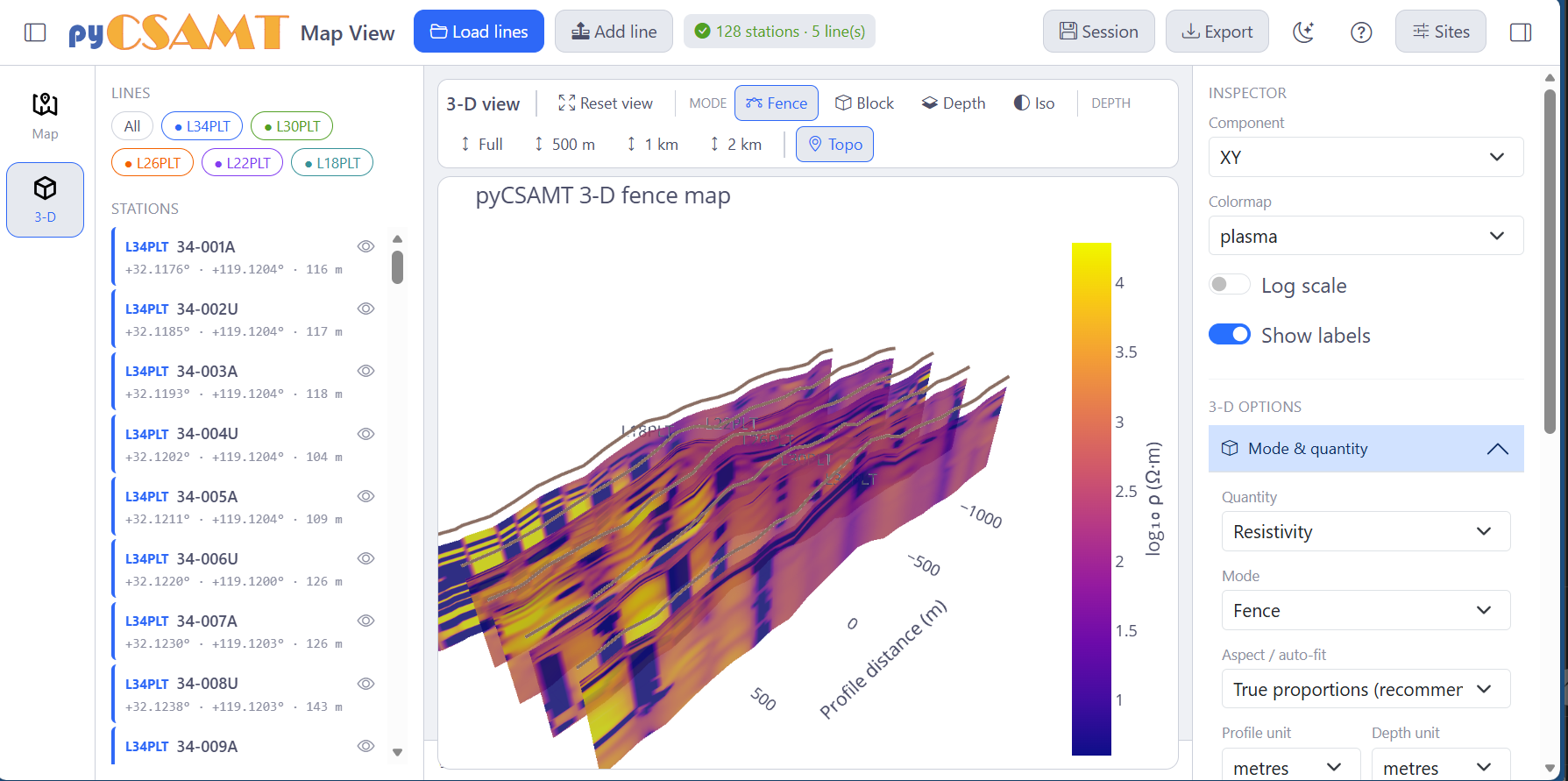Toggle visibility of station 34-009A
Viewport: 1568px width, 781px height.
pos(366,746)
